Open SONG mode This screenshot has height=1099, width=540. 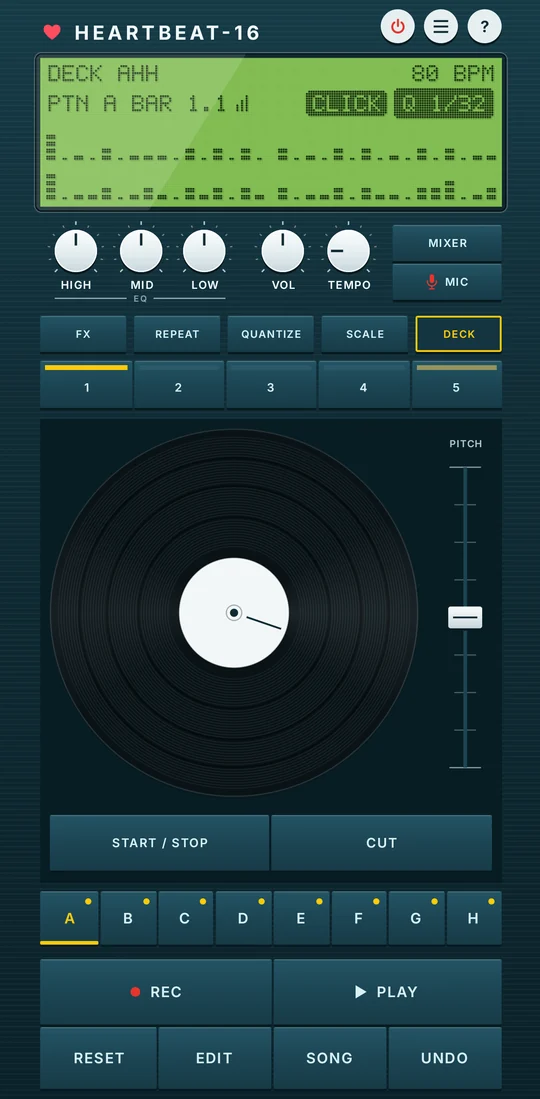coord(330,1058)
